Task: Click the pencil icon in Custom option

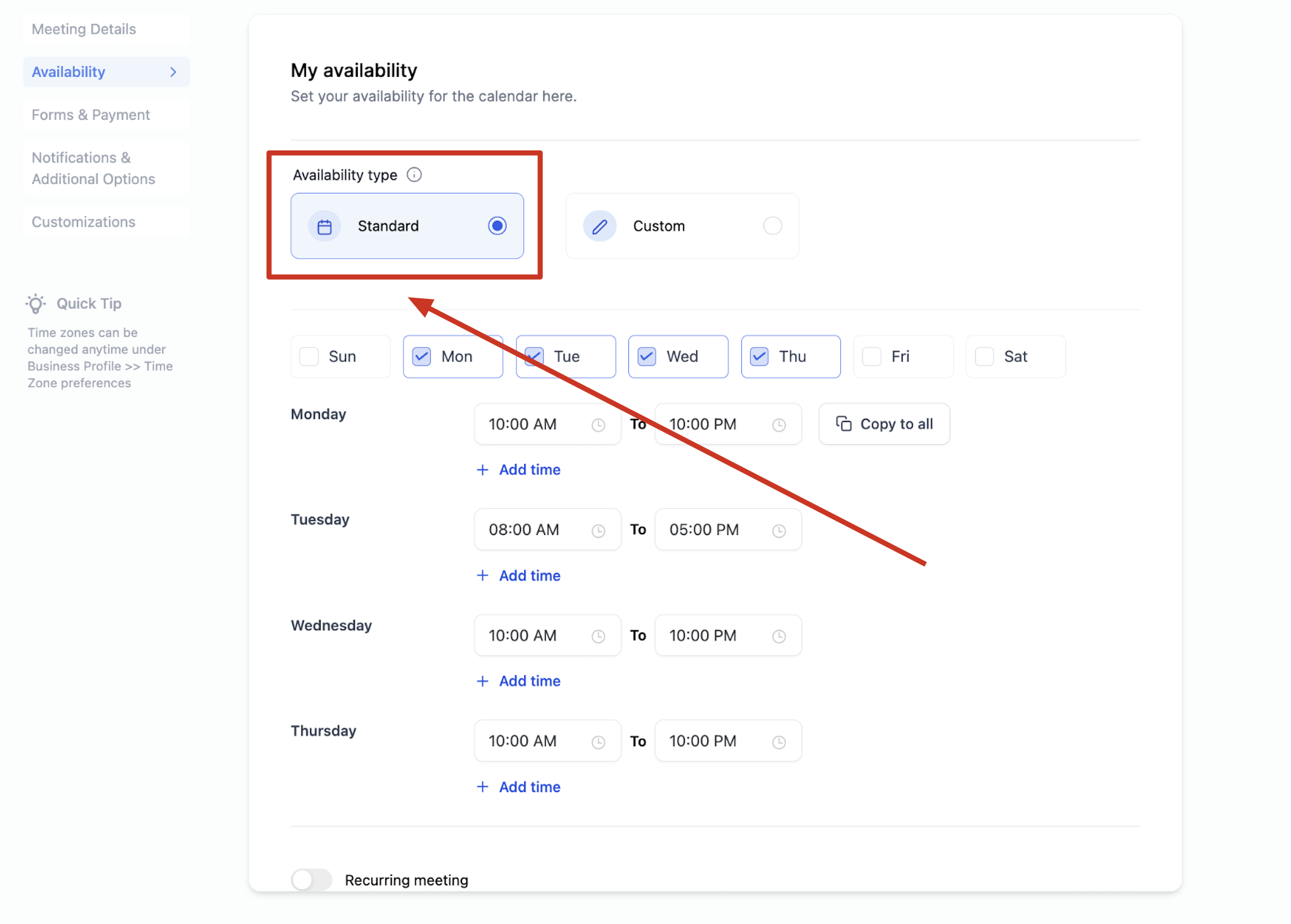Action: [x=599, y=227]
